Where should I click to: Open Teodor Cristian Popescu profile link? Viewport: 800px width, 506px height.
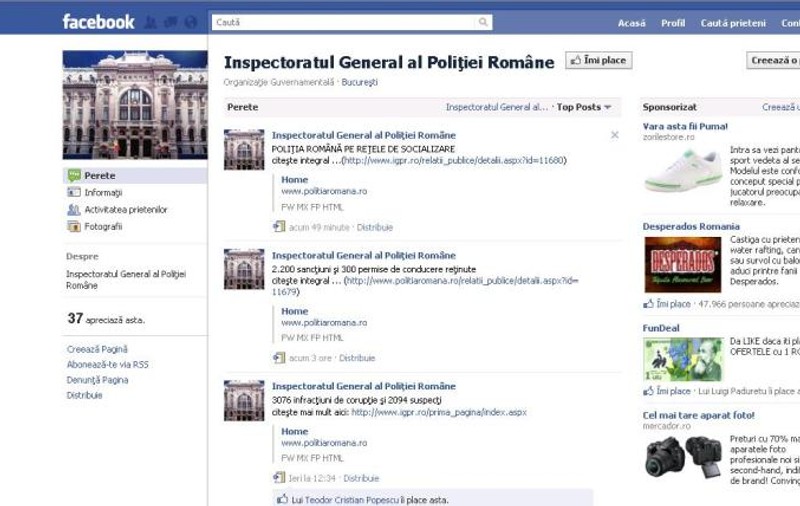coord(353,500)
